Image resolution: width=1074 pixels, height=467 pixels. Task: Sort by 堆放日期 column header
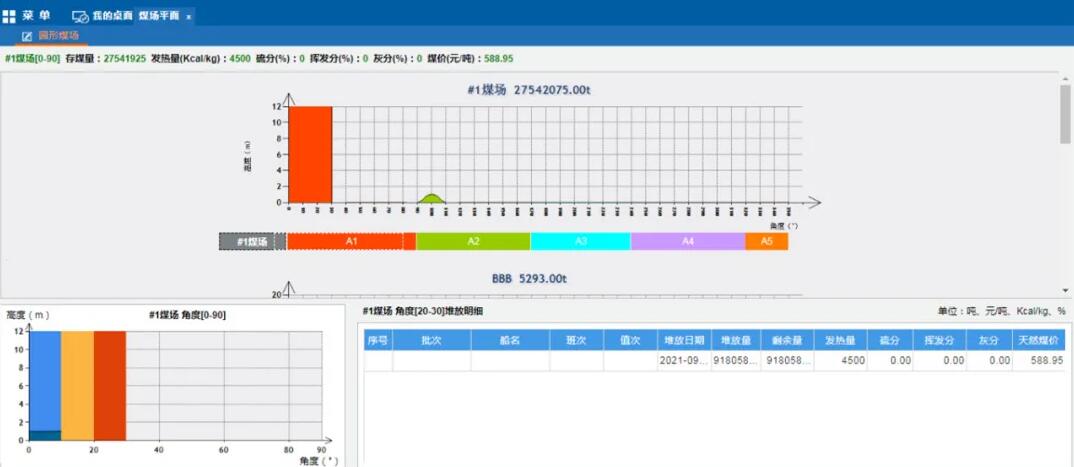coord(685,340)
